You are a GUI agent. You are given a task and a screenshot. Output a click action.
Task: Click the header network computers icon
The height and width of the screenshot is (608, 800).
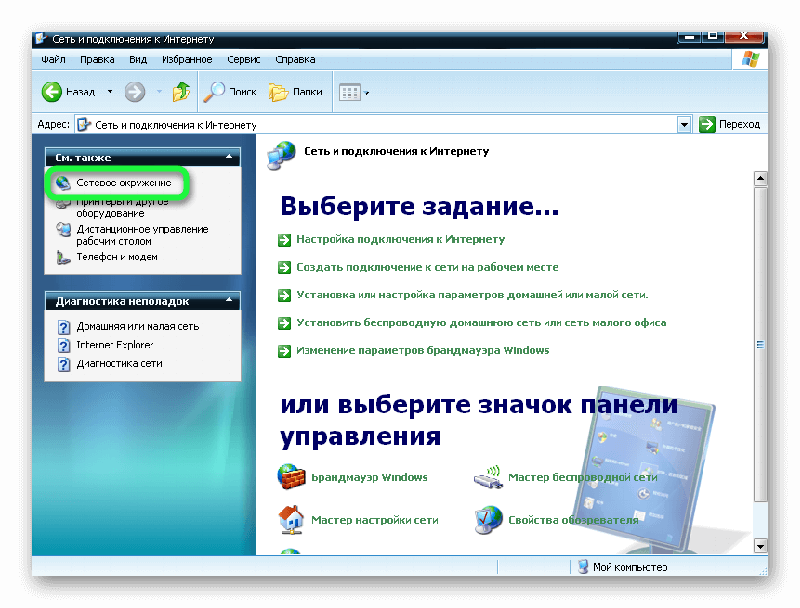click(x=281, y=156)
